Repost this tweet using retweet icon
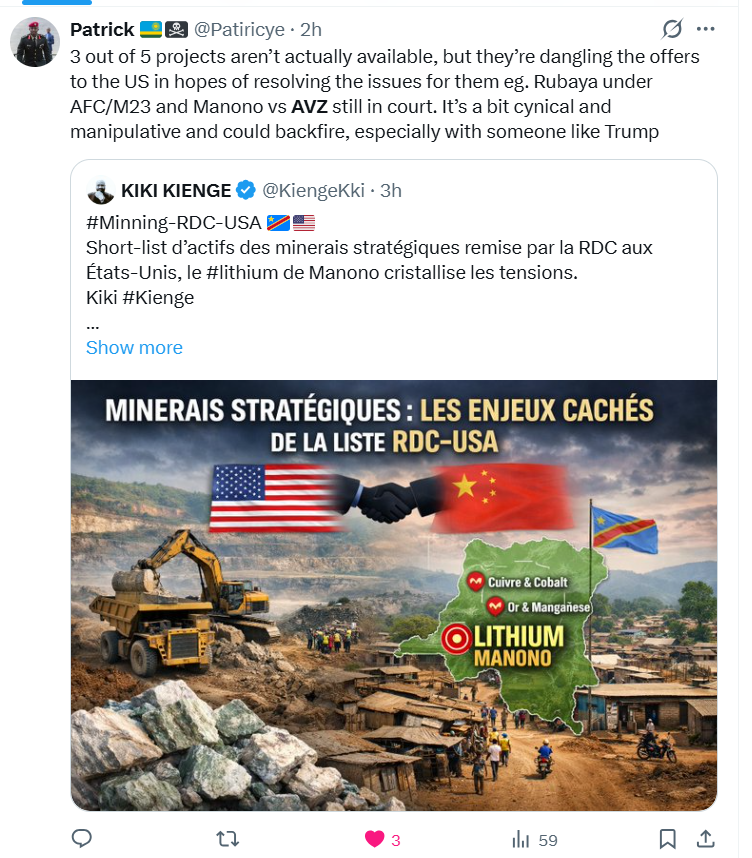The image size is (752, 858). click(x=227, y=839)
